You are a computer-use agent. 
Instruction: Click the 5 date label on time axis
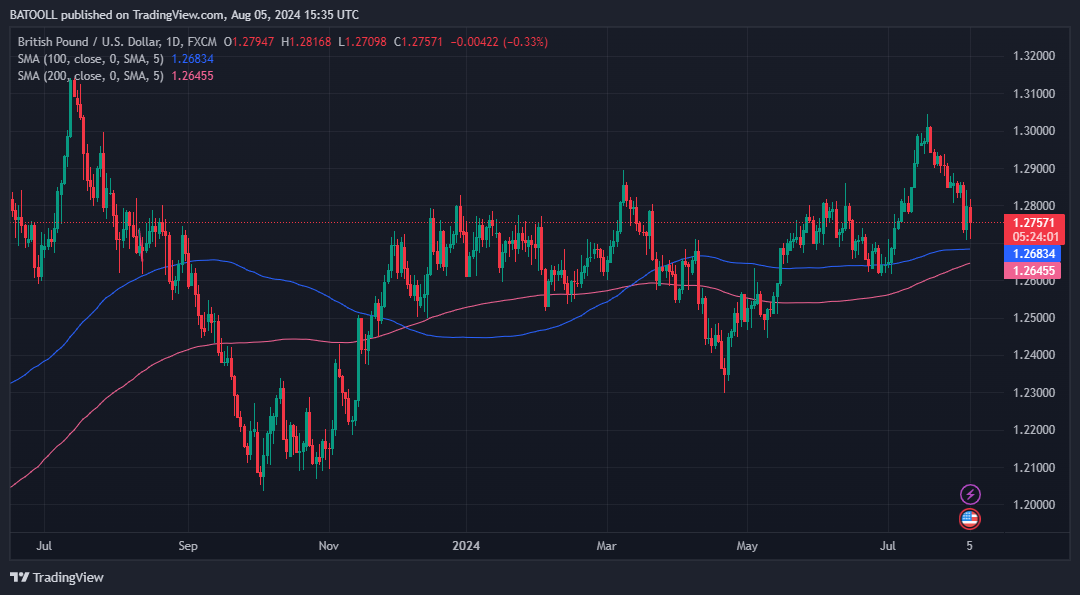969,546
